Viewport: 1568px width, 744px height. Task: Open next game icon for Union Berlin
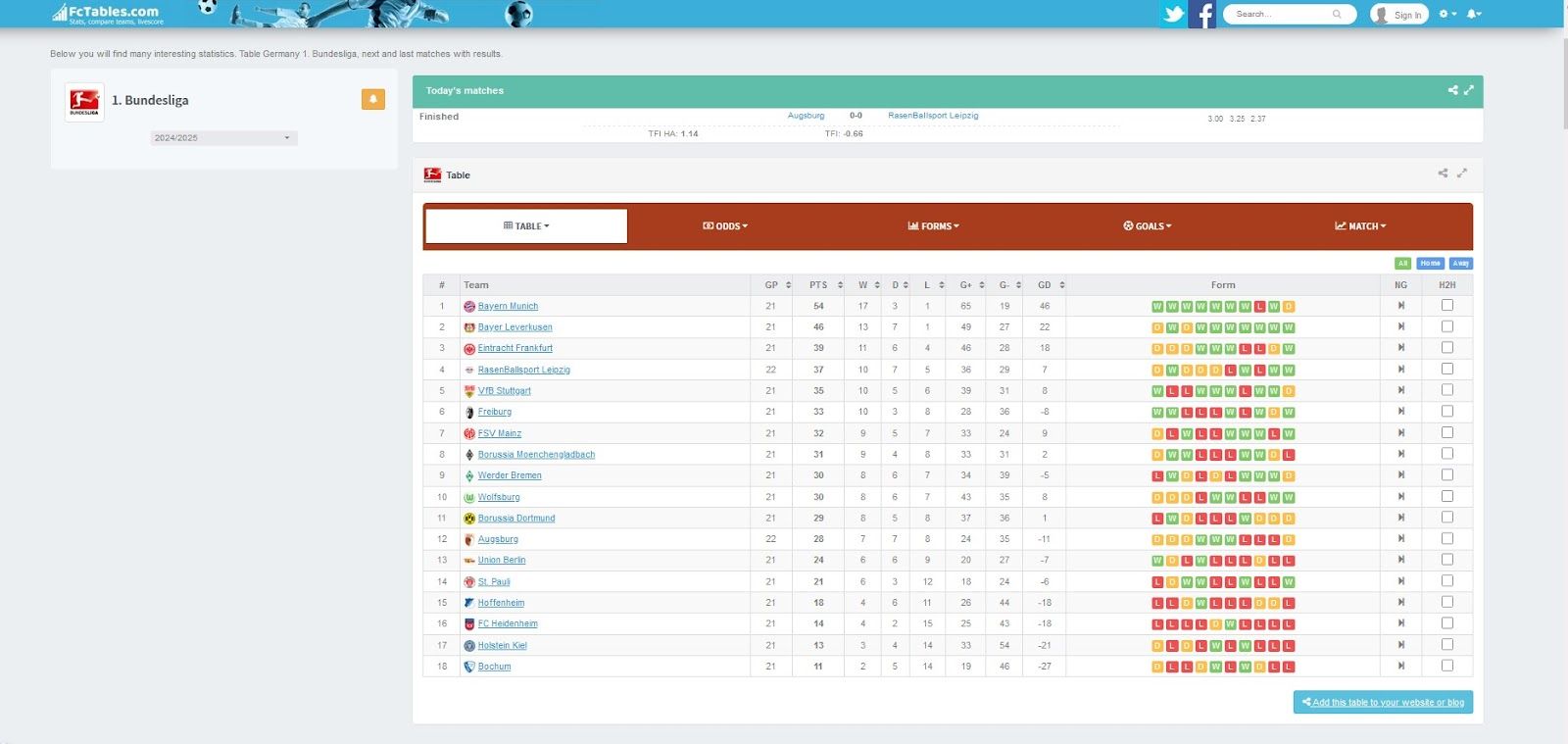1401,560
